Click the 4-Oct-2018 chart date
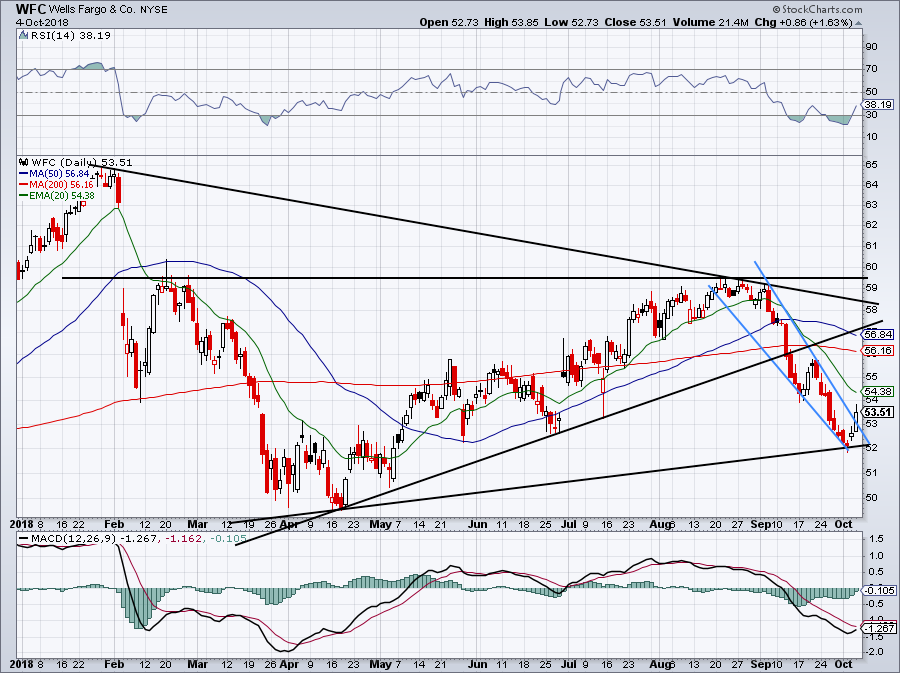Screen dimensions: 900x673 (42, 22)
